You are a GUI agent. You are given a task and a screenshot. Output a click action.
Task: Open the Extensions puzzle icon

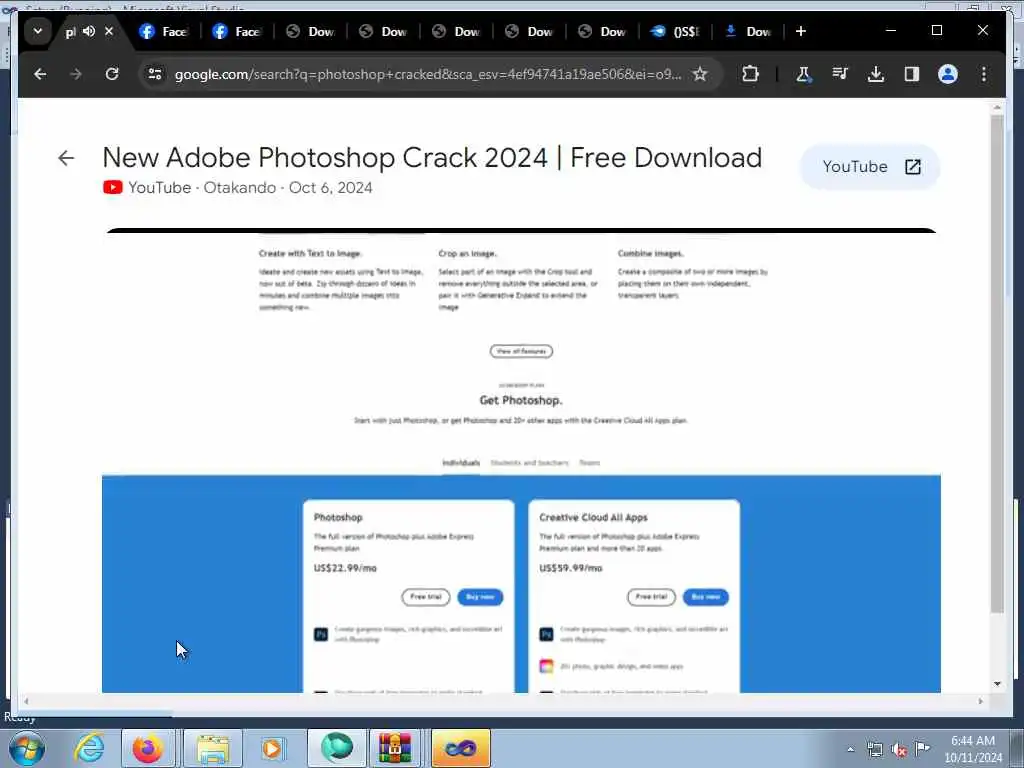[x=750, y=74]
